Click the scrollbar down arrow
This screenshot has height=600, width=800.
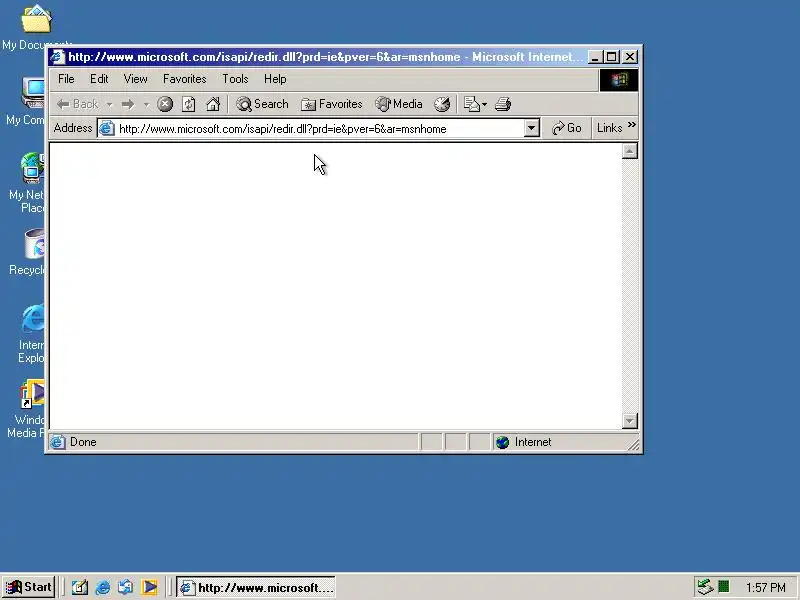click(630, 421)
